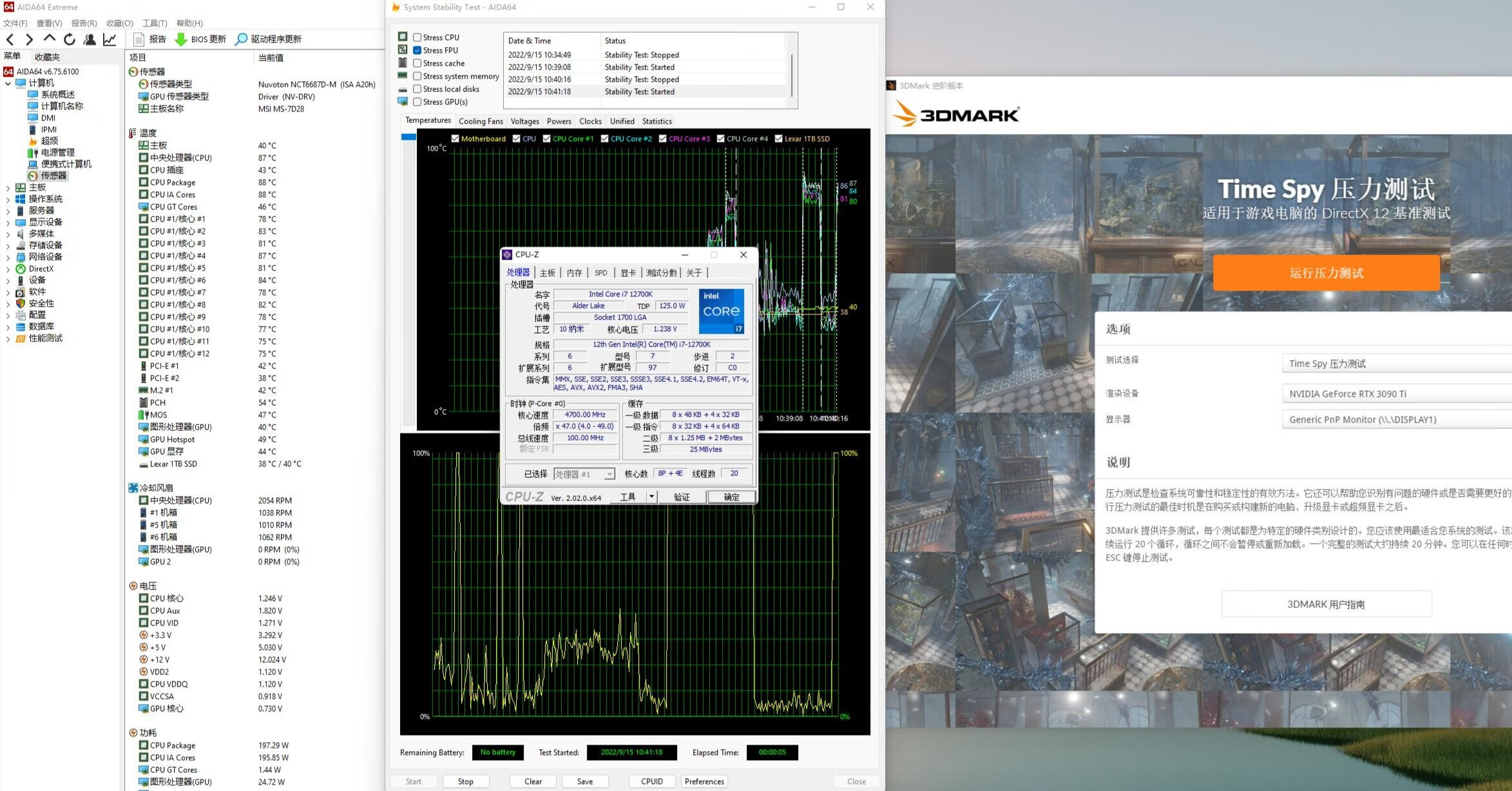This screenshot has height=791, width=1512.
Task: Switch to the Clocks tab
Action: click(x=590, y=121)
